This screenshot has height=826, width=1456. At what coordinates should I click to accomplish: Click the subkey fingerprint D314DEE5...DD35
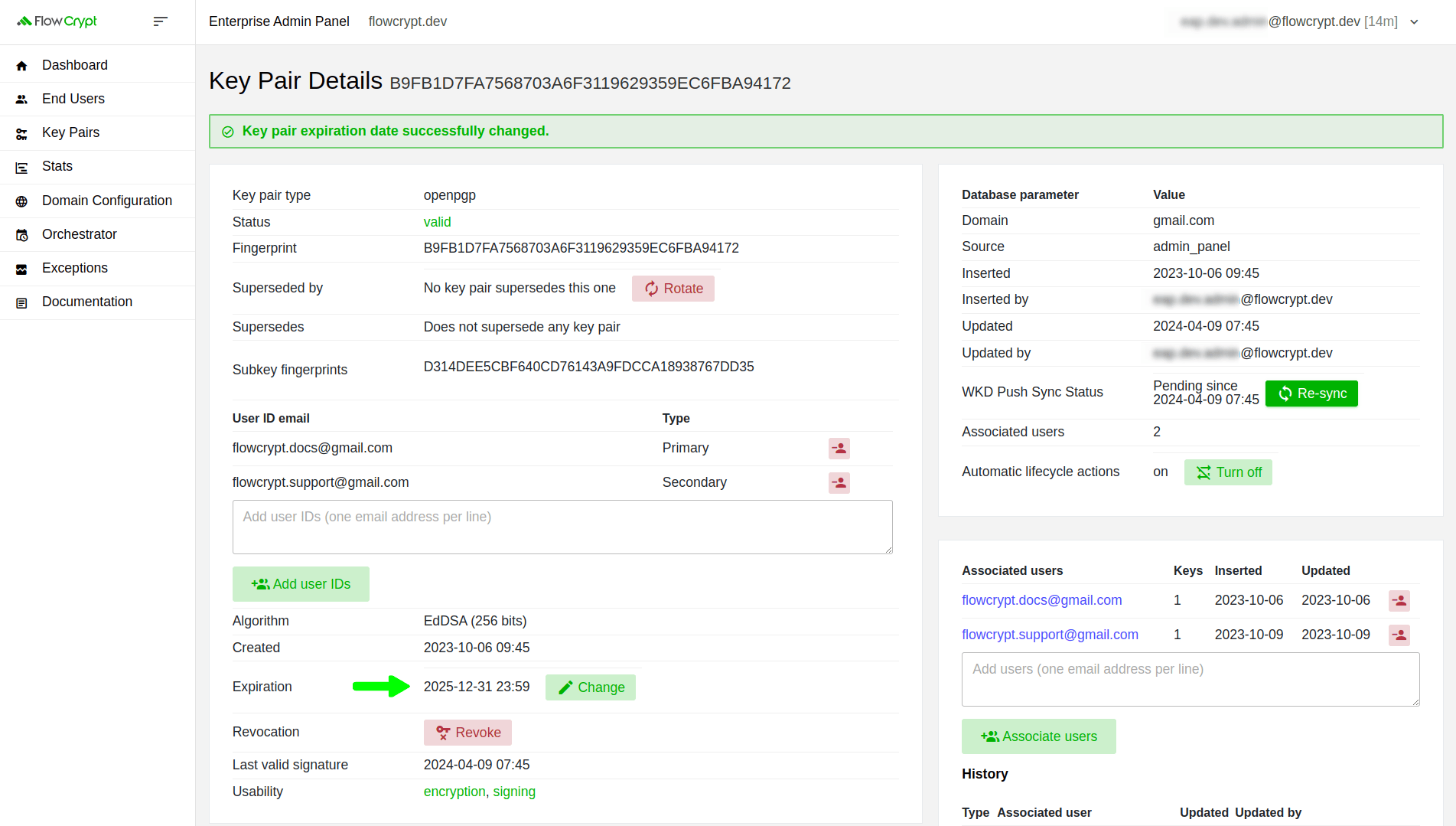click(x=589, y=367)
